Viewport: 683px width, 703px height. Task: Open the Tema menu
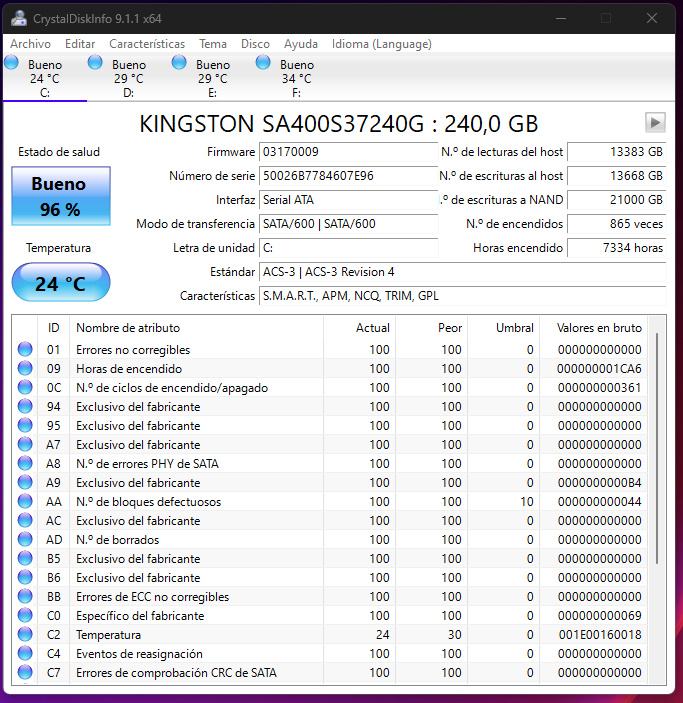(213, 44)
